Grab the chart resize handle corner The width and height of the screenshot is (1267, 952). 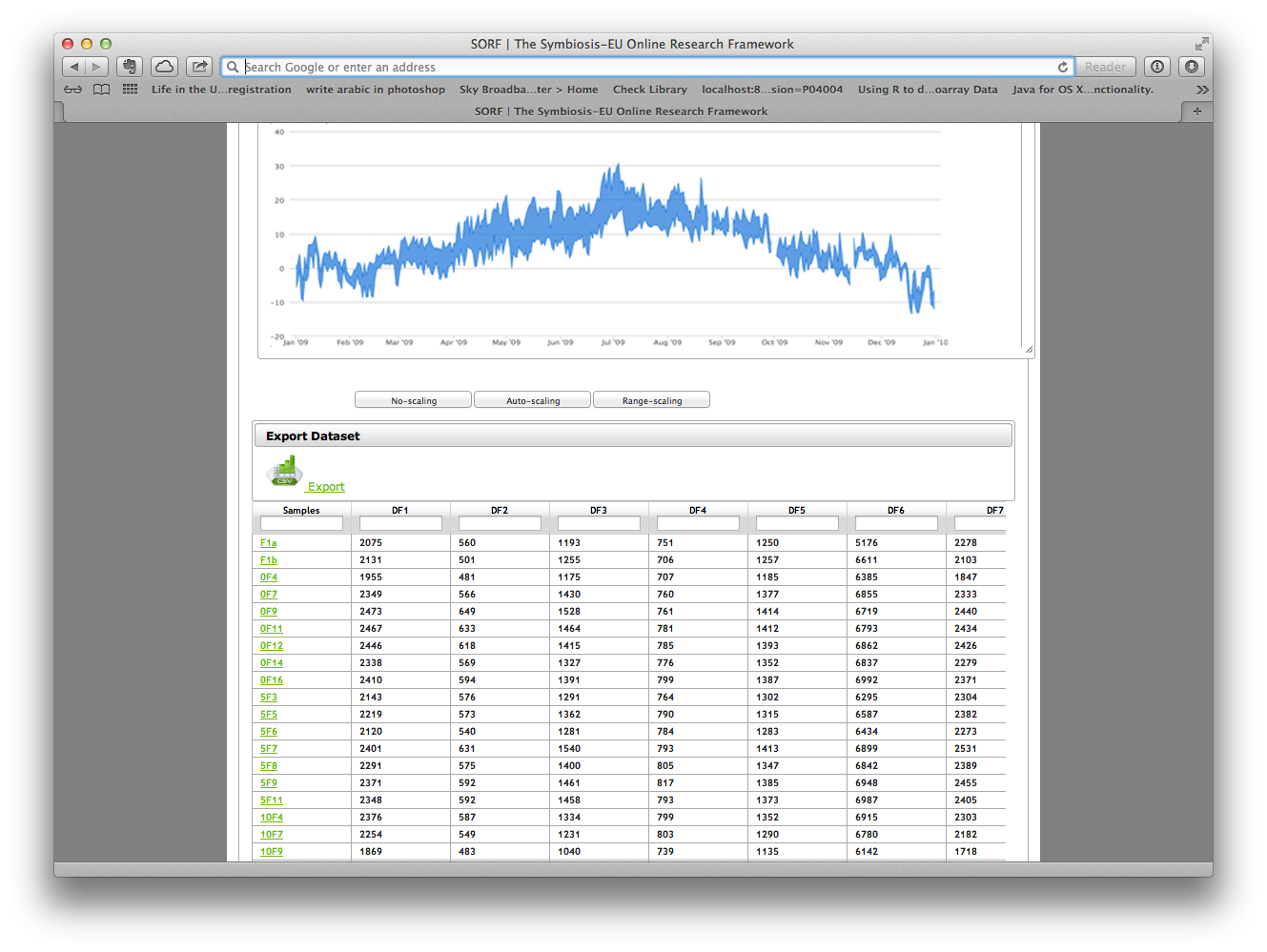(1029, 350)
